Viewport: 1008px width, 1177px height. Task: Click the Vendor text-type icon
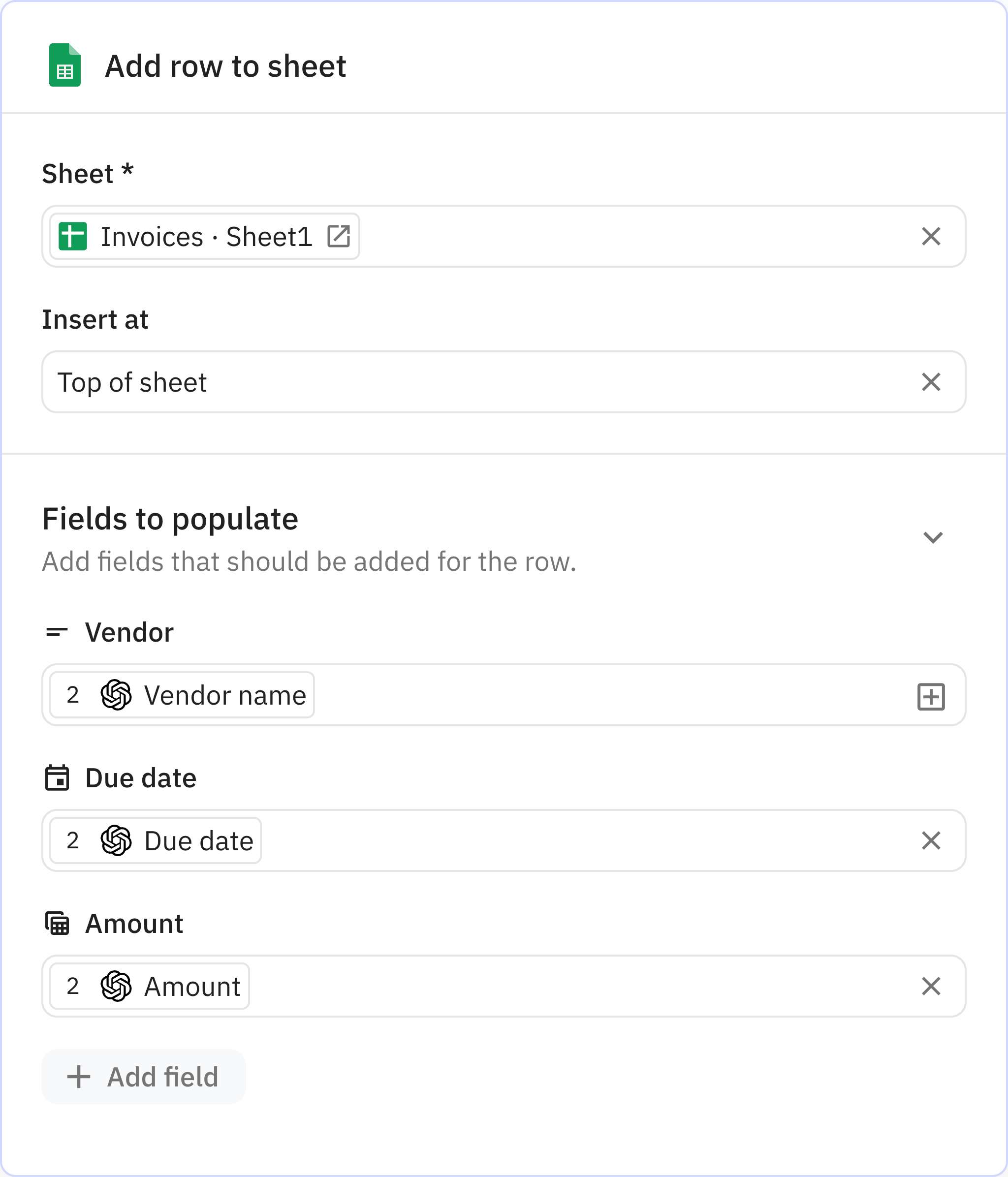(57, 632)
